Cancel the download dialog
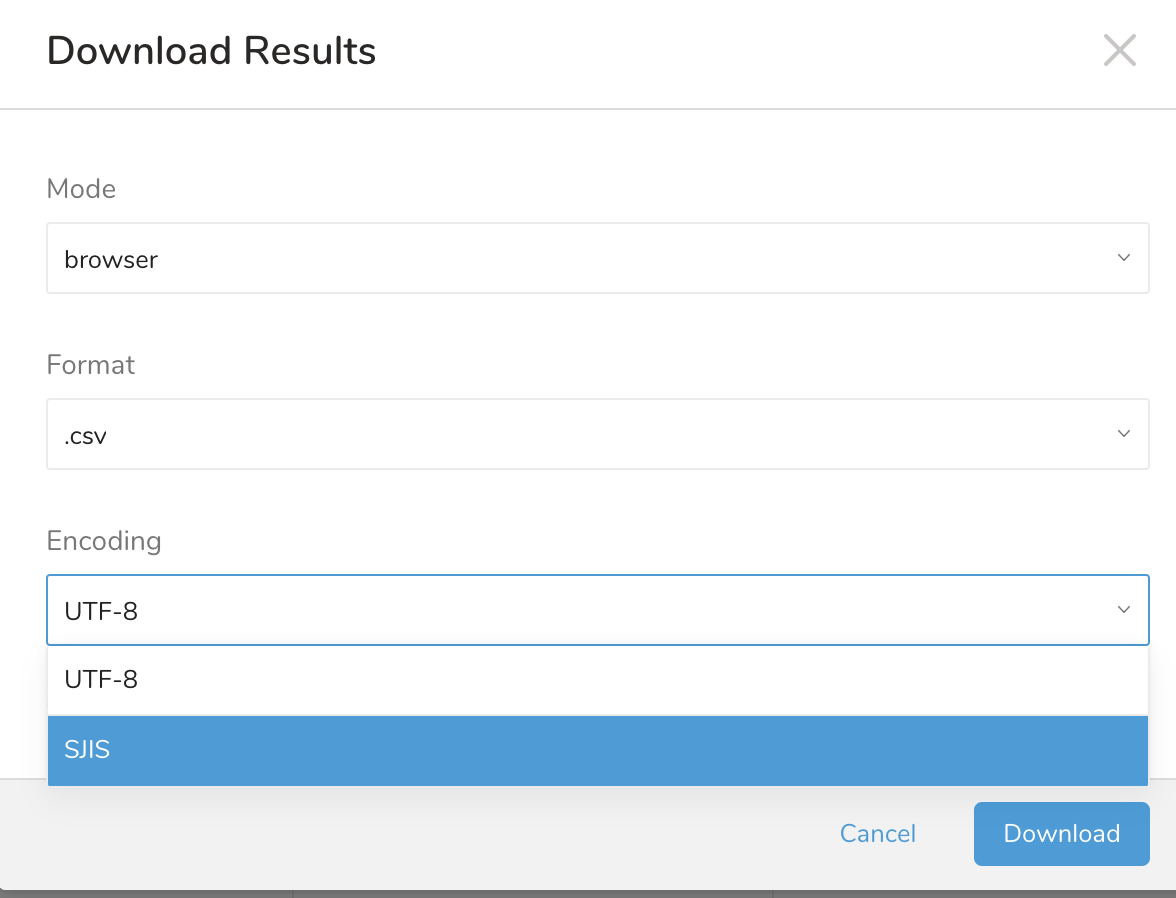 (877, 834)
